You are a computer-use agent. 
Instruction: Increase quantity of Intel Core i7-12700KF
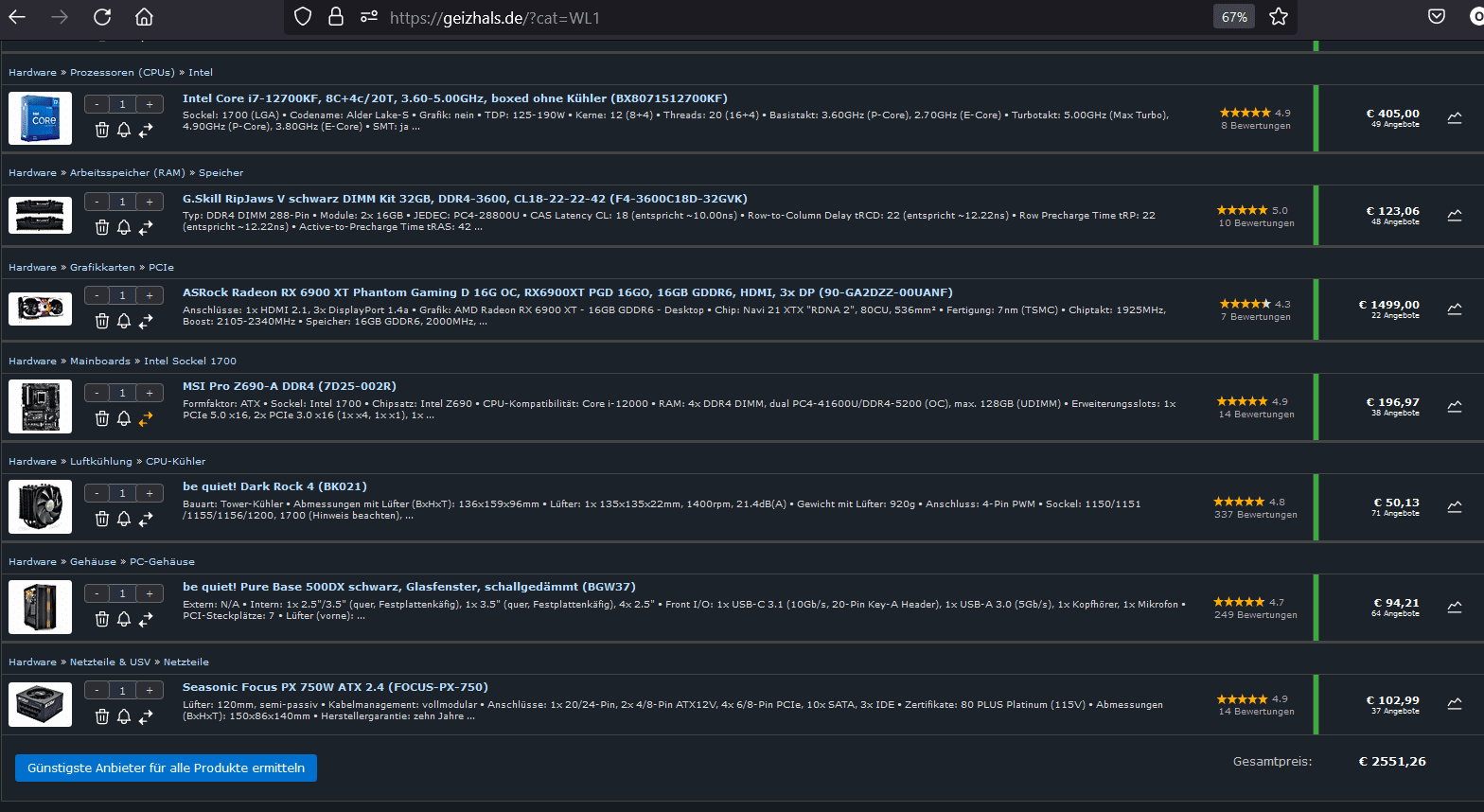150,104
